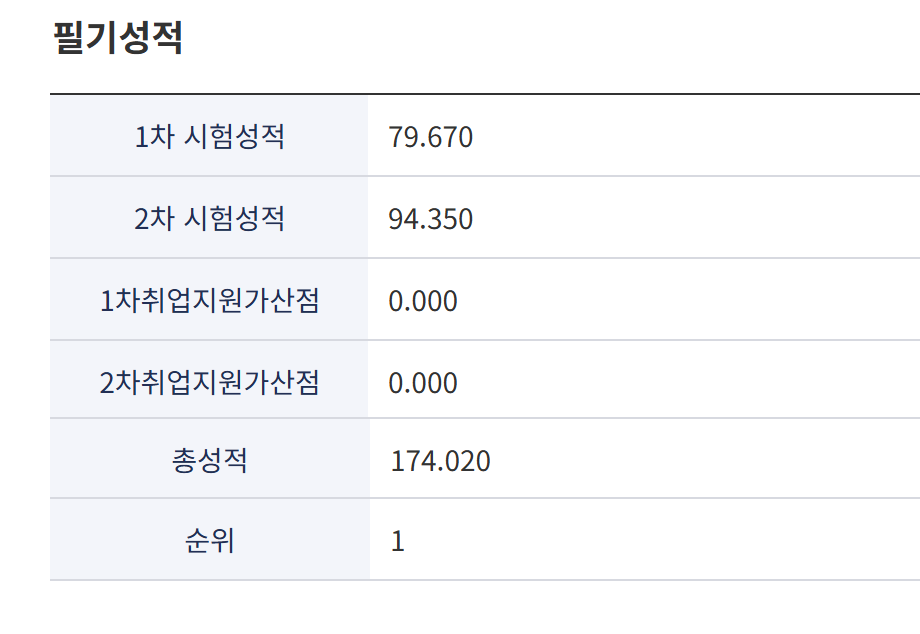Click the 필기성적 section heading
The width and height of the screenshot is (920, 634).
click(117, 39)
